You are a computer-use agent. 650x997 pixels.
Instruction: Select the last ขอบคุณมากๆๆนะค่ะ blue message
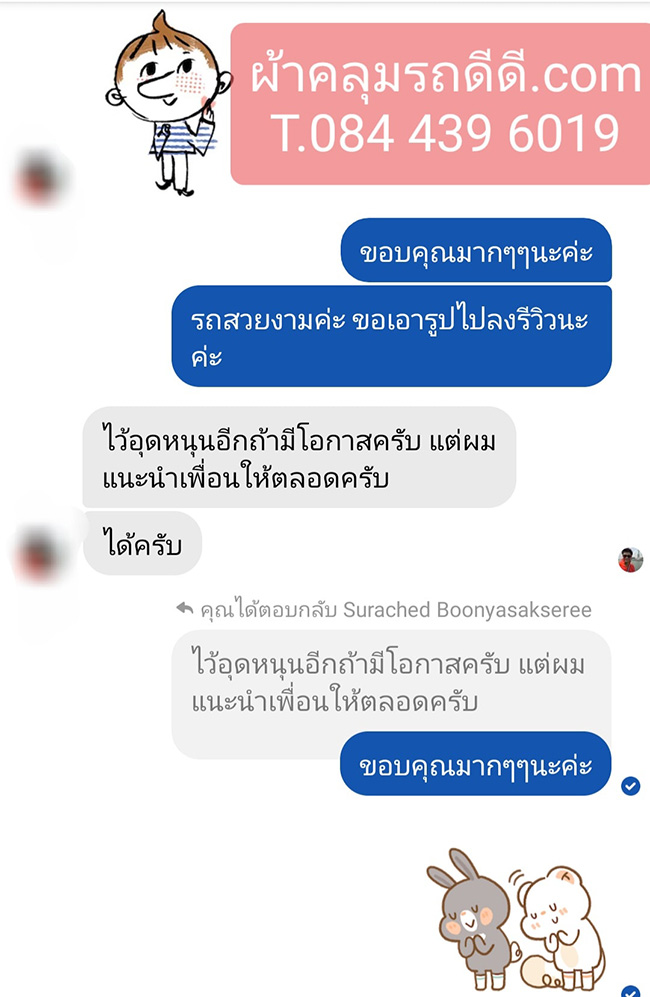pyautogui.click(x=476, y=764)
